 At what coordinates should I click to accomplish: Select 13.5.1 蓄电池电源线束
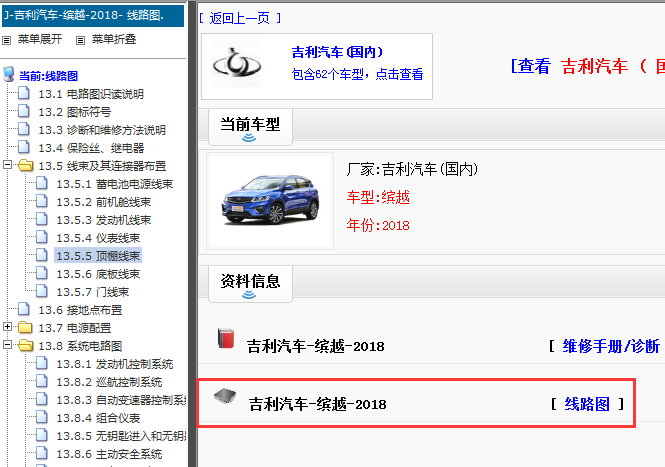click(115, 184)
